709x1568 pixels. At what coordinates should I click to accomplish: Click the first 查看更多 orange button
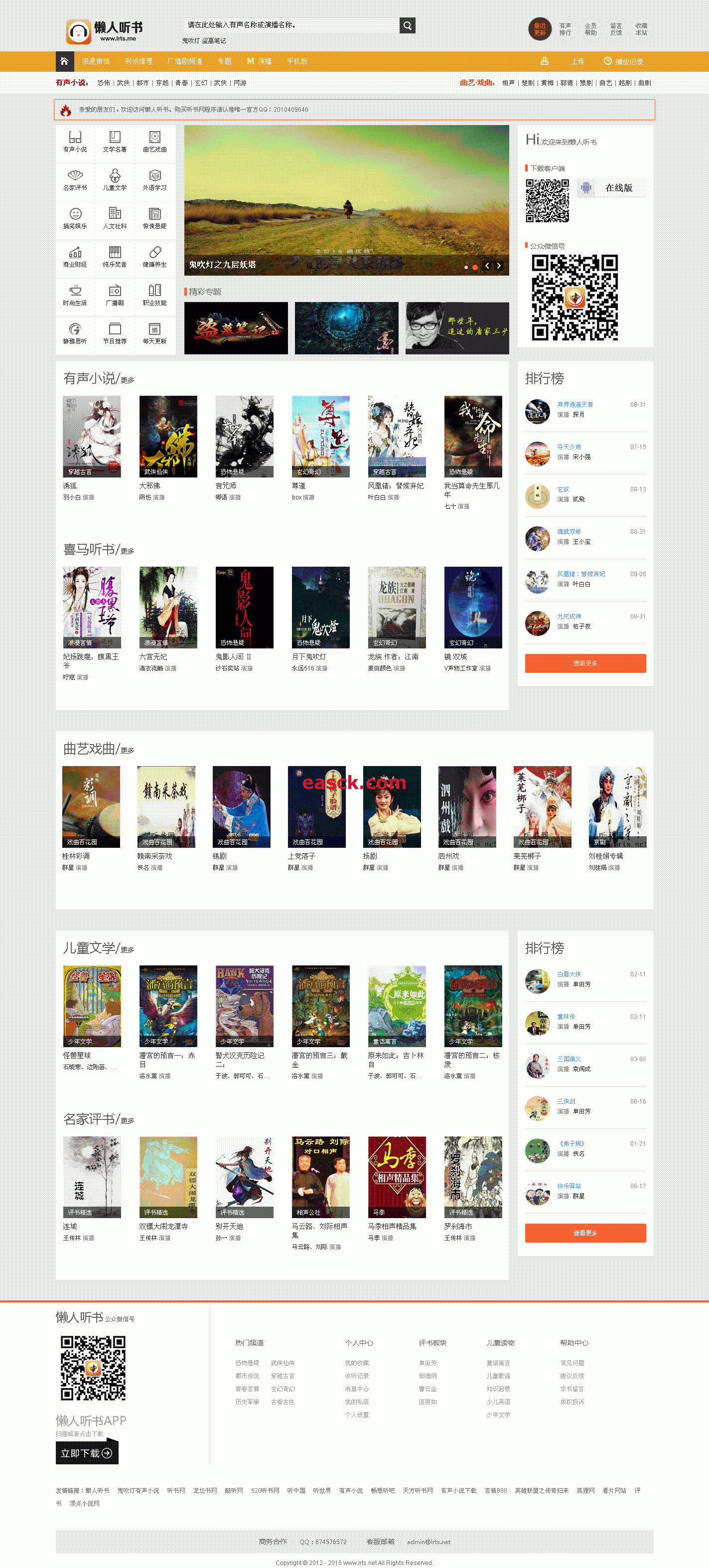click(x=585, y=663)
